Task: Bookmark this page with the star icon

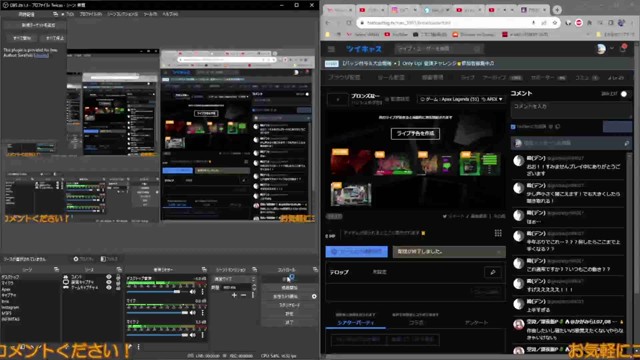Action: point(555,23)
